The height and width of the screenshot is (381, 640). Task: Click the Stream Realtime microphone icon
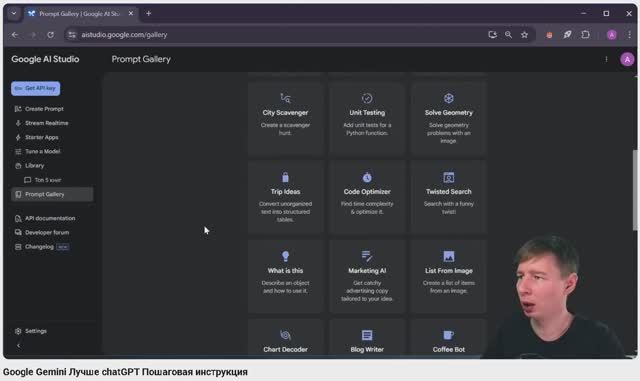(x=18, y=123)
